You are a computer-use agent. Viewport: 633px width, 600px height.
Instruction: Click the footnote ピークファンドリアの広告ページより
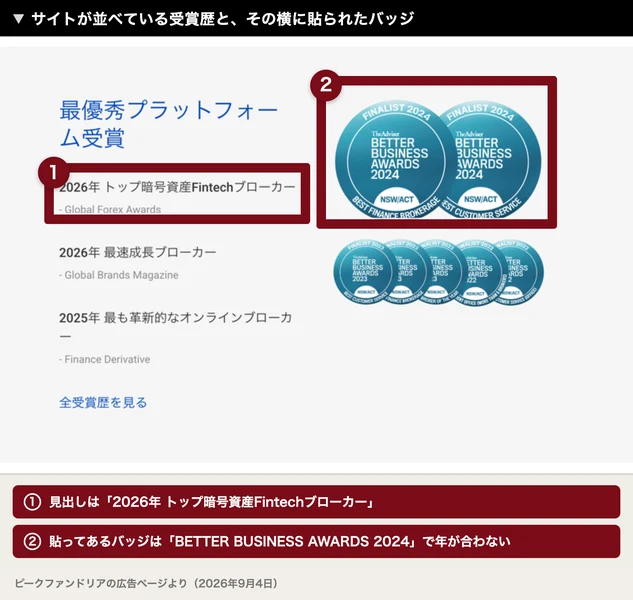point(146,583)
